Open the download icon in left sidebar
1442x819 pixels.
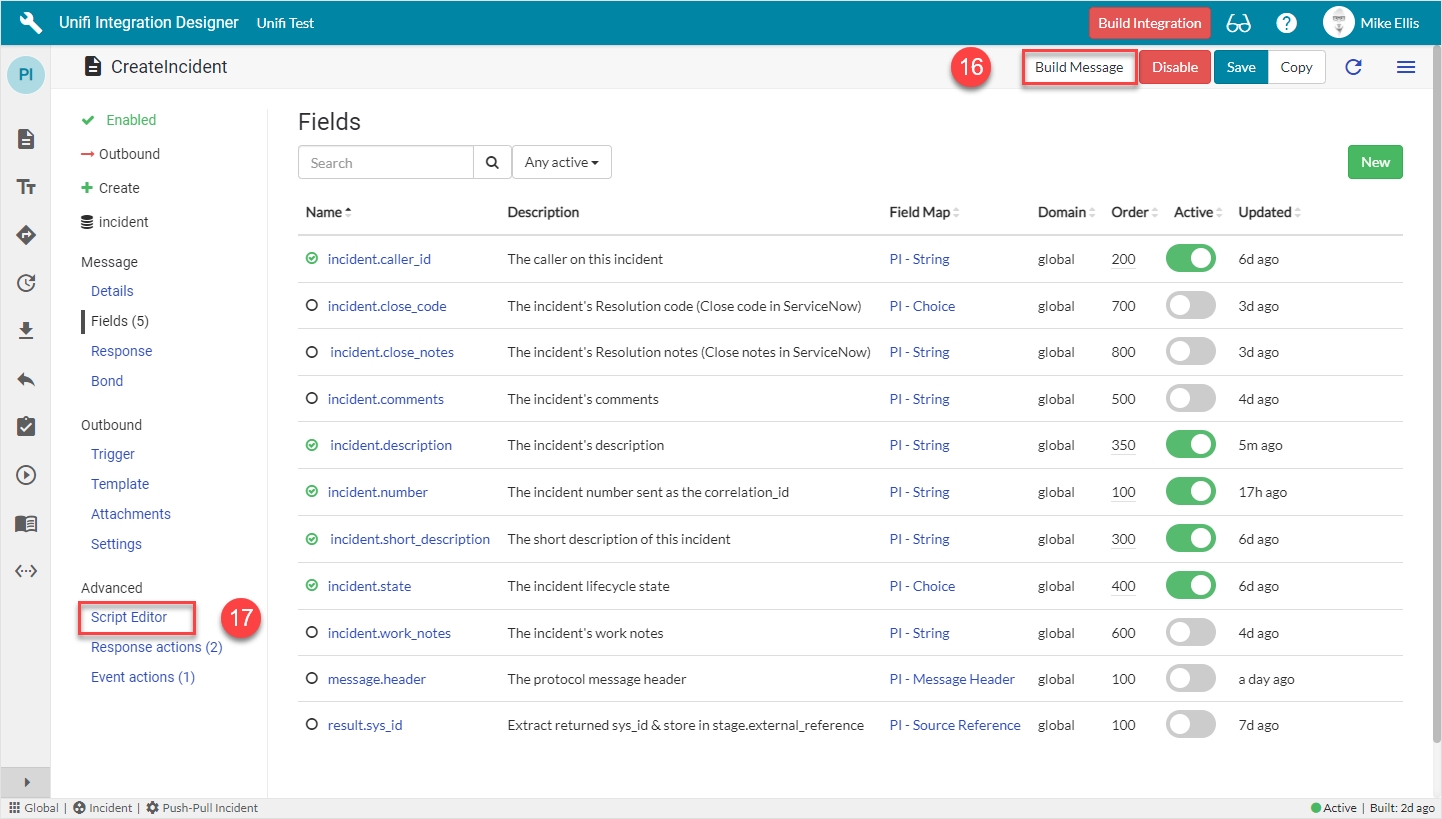pos(27,331)
